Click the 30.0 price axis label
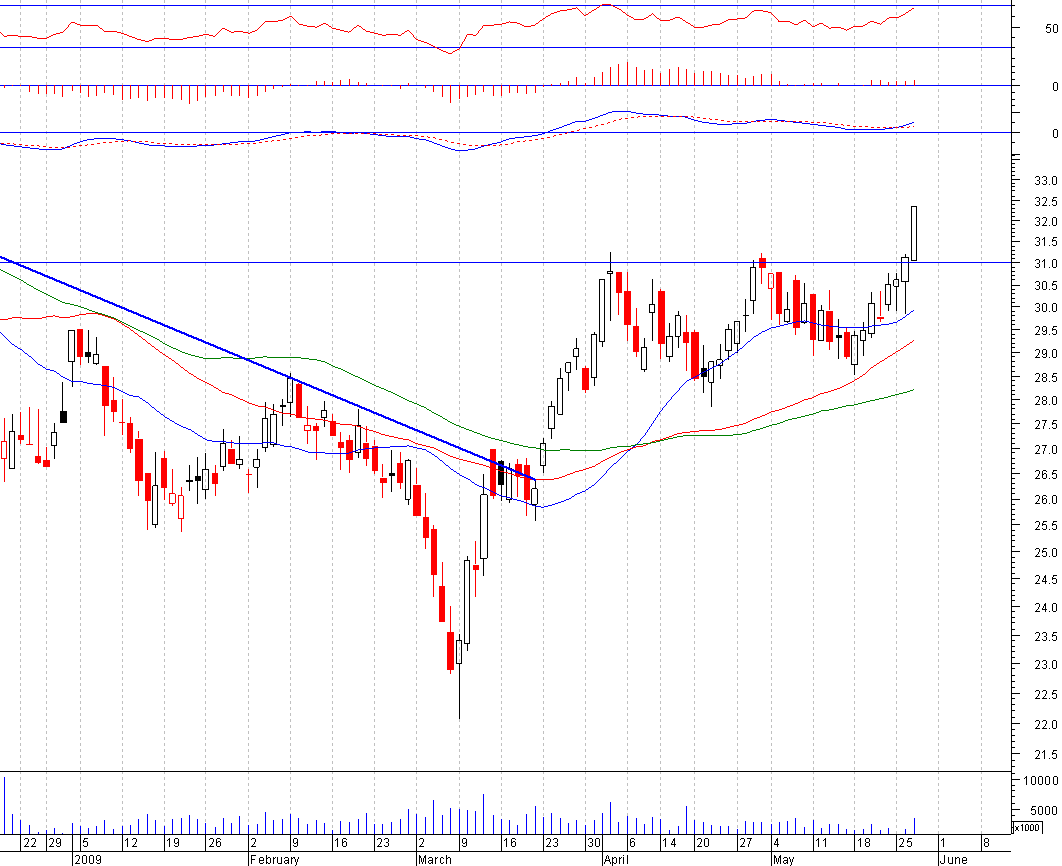Viewport: 1062px width, 866px height. tap(1045, 307)
